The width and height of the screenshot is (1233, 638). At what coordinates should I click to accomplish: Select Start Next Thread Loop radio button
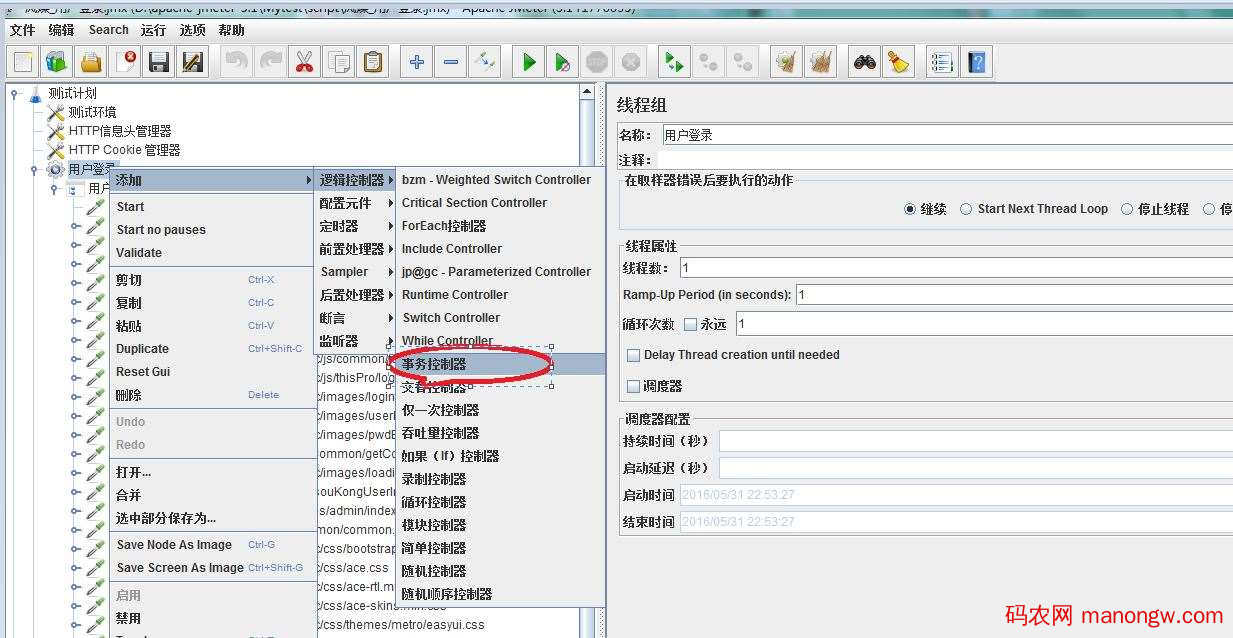click(x=966, y=209)
